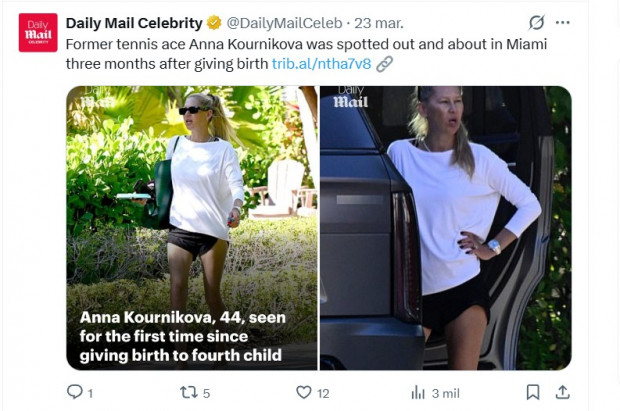Like the post with the heart icon

tap(303, 392)
